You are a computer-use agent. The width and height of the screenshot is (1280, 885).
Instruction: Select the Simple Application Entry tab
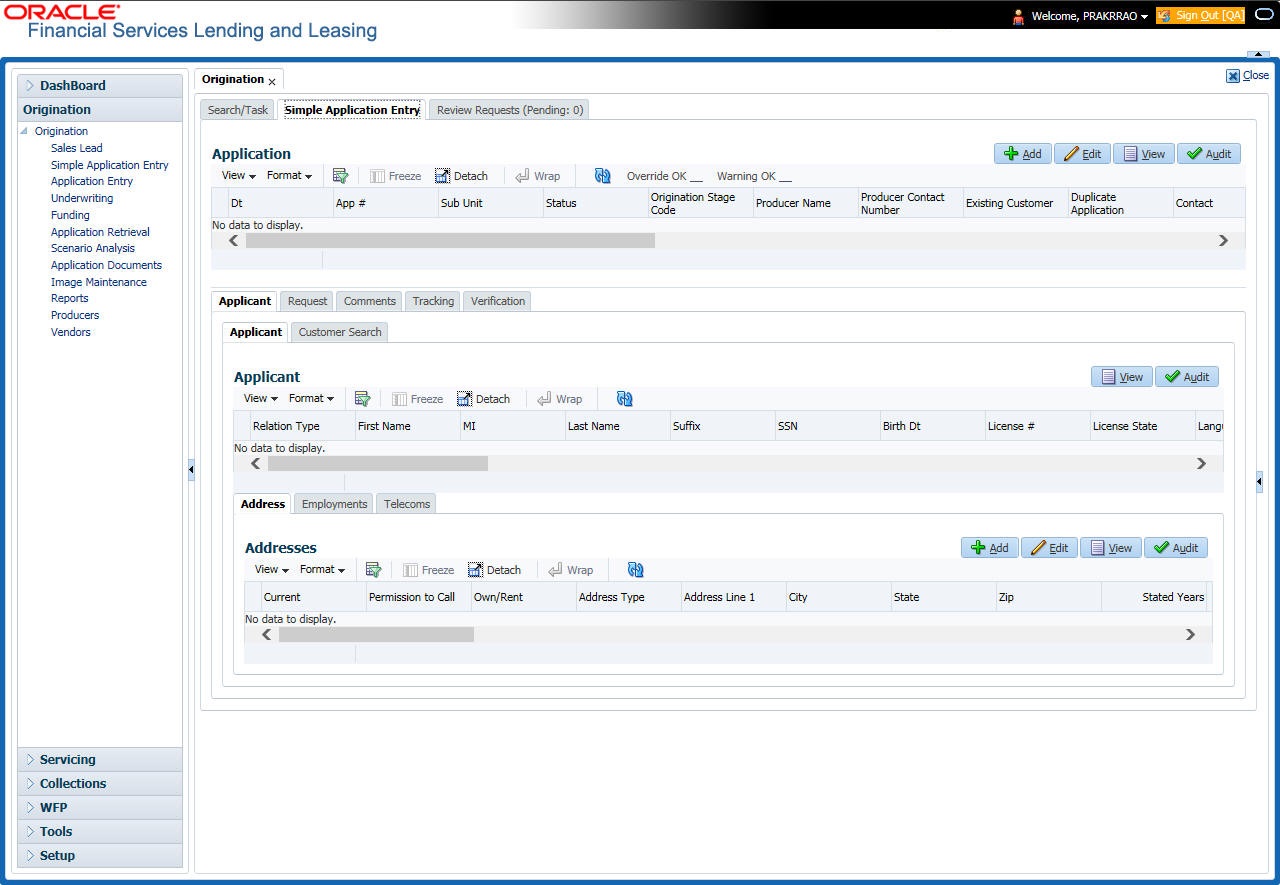(x=352, y=110)
